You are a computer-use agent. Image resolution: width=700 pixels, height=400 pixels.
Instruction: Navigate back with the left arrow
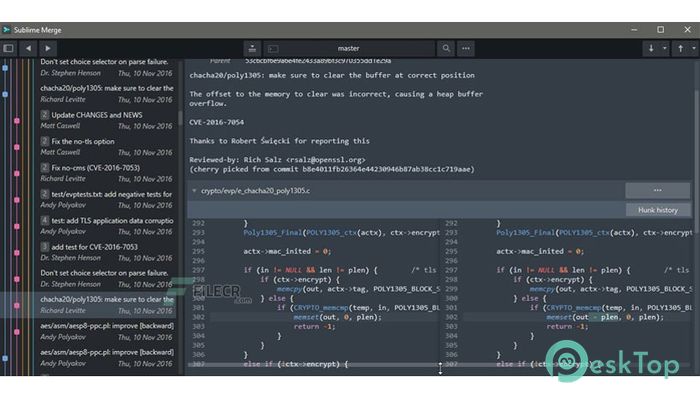click(28, 48)
